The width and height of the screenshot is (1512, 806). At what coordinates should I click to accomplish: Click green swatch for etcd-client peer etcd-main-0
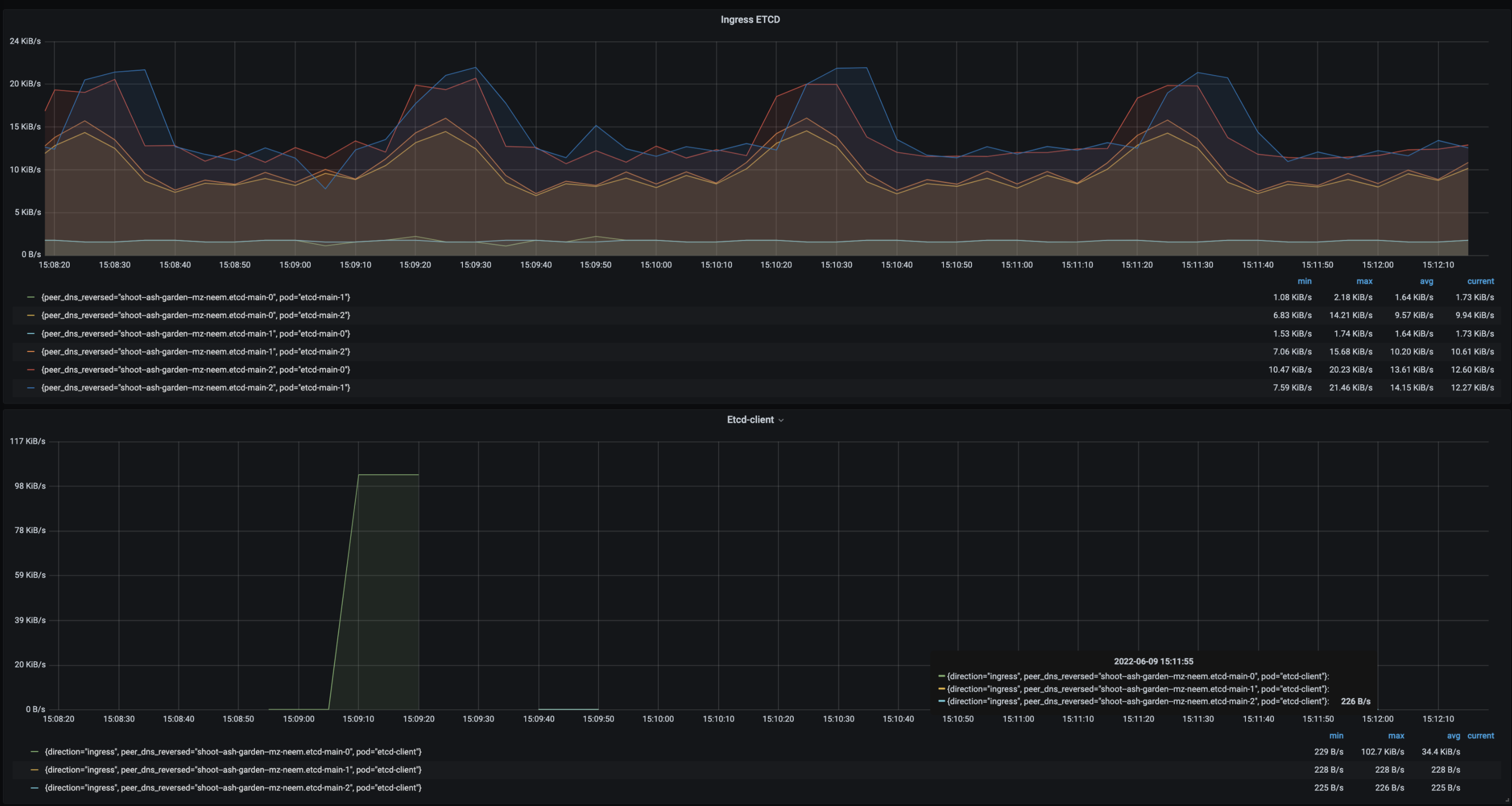[35, 752]
